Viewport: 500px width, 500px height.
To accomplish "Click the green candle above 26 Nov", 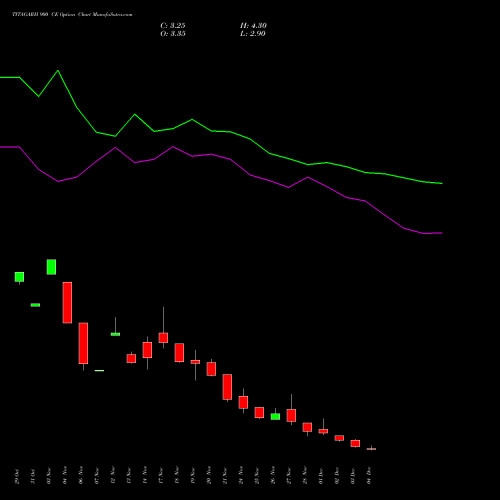I will point(275,416).
